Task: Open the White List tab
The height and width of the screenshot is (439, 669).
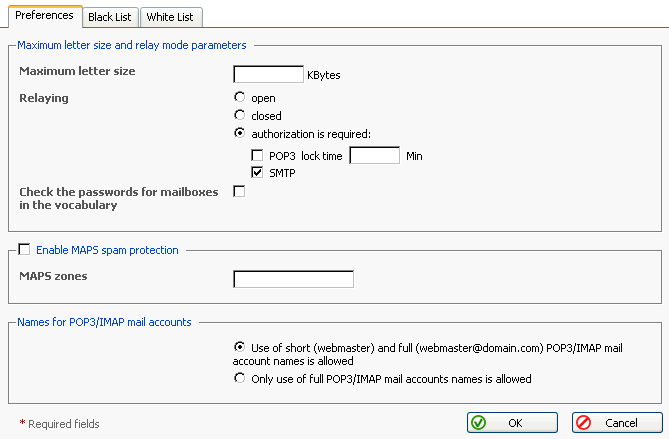Action: 169,17
